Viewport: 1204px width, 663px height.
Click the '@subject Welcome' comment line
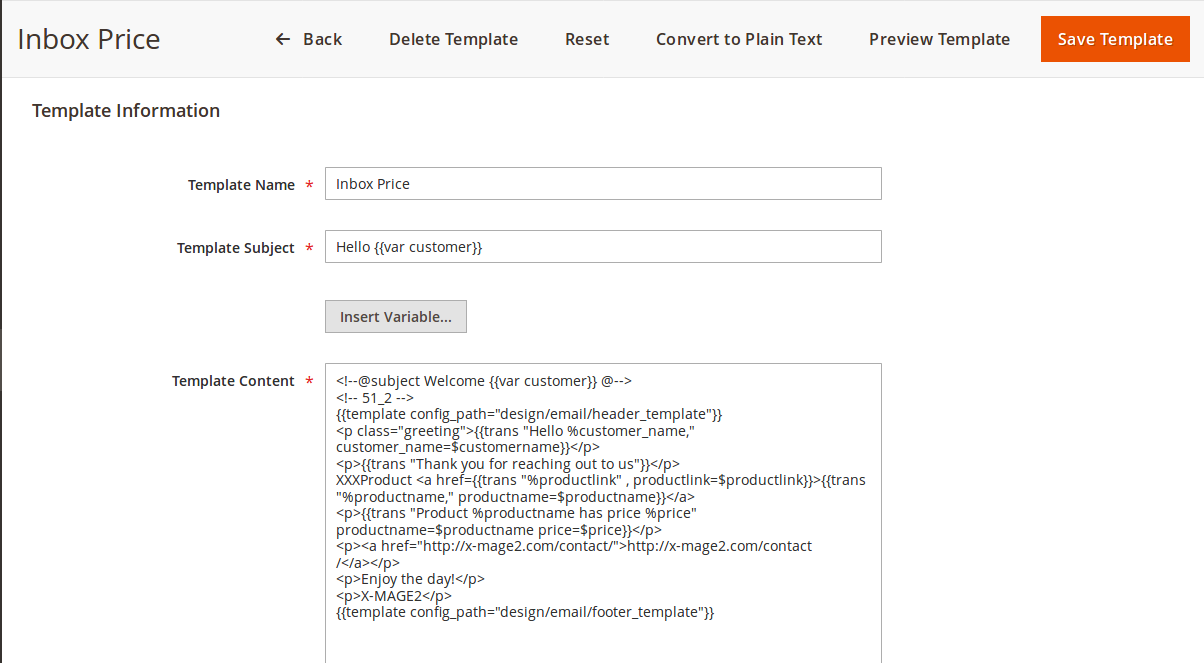(x=484, y=381)
